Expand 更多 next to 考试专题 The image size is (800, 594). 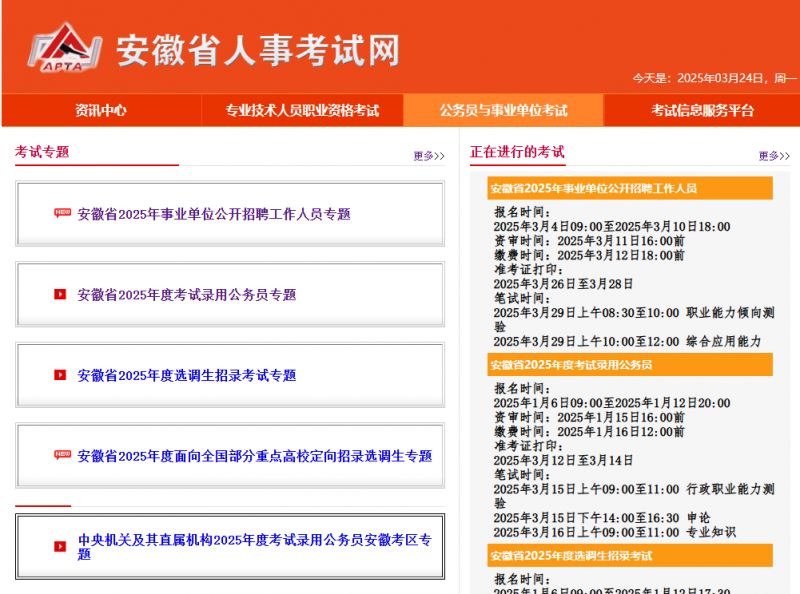tap(429, 156)
